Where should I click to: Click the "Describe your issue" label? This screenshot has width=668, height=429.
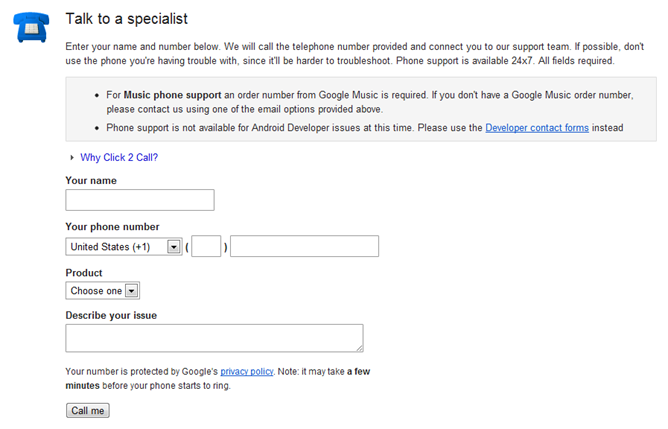pyautogui.click(x=111, y=316)
